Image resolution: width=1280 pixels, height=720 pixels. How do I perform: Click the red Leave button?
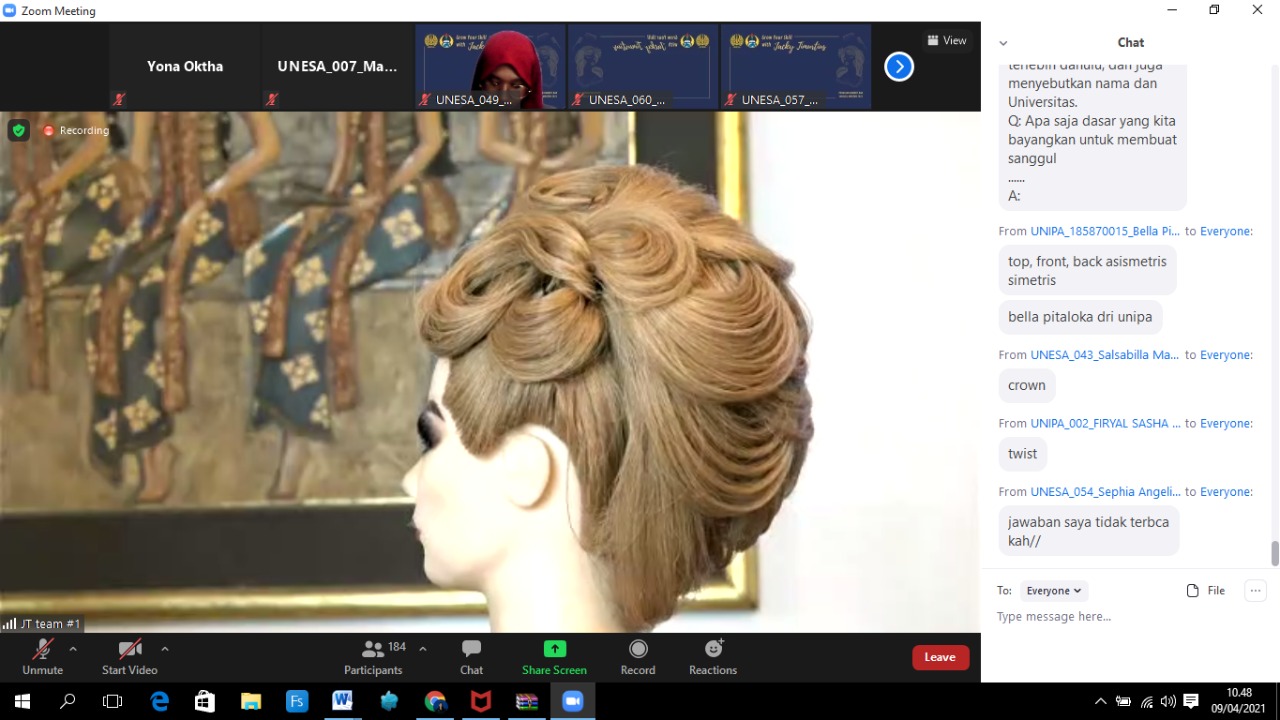(939, 657)
